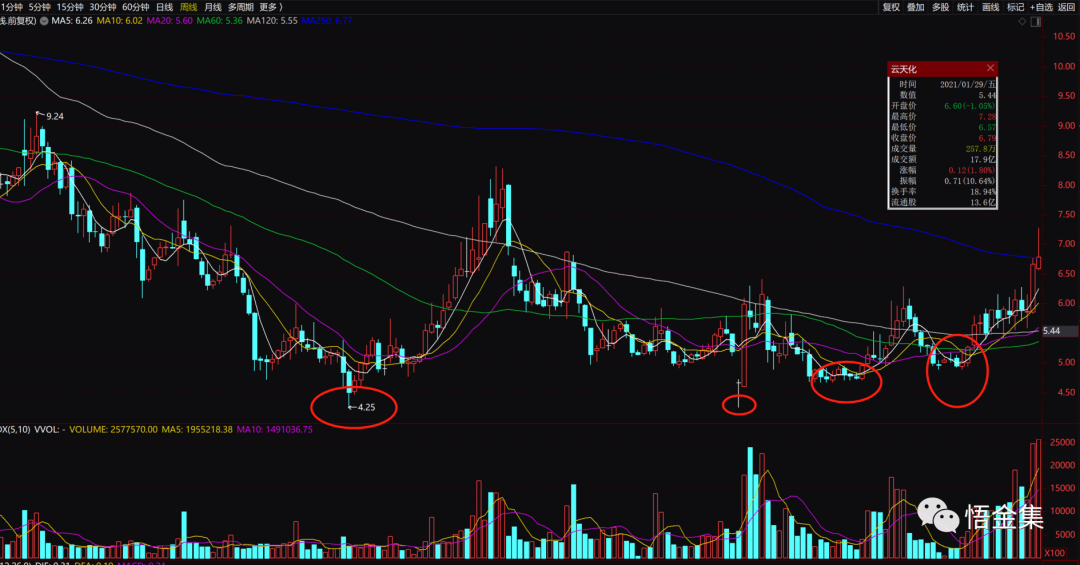The width and height of the screenshot is (1080, 565).
Task: Add stock with +自选 button
Action: coord(1041,7)
